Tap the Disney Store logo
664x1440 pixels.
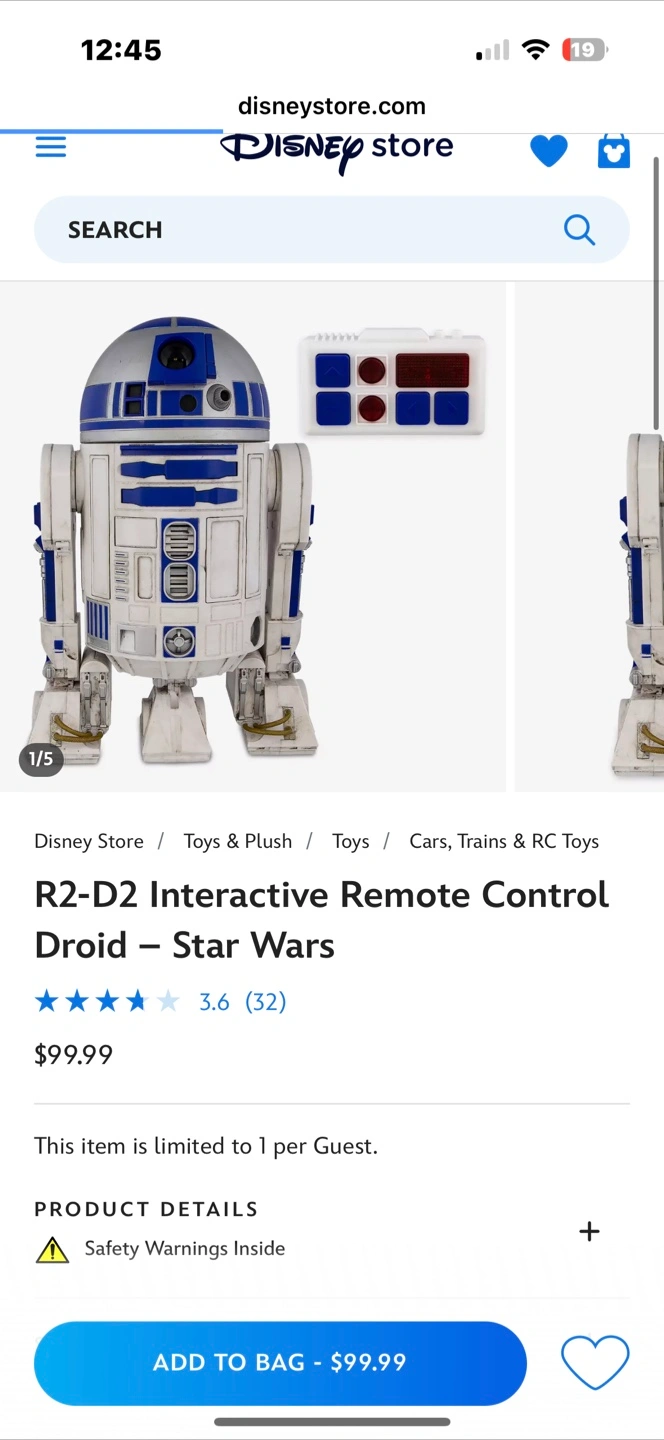(x=337, y=151)
